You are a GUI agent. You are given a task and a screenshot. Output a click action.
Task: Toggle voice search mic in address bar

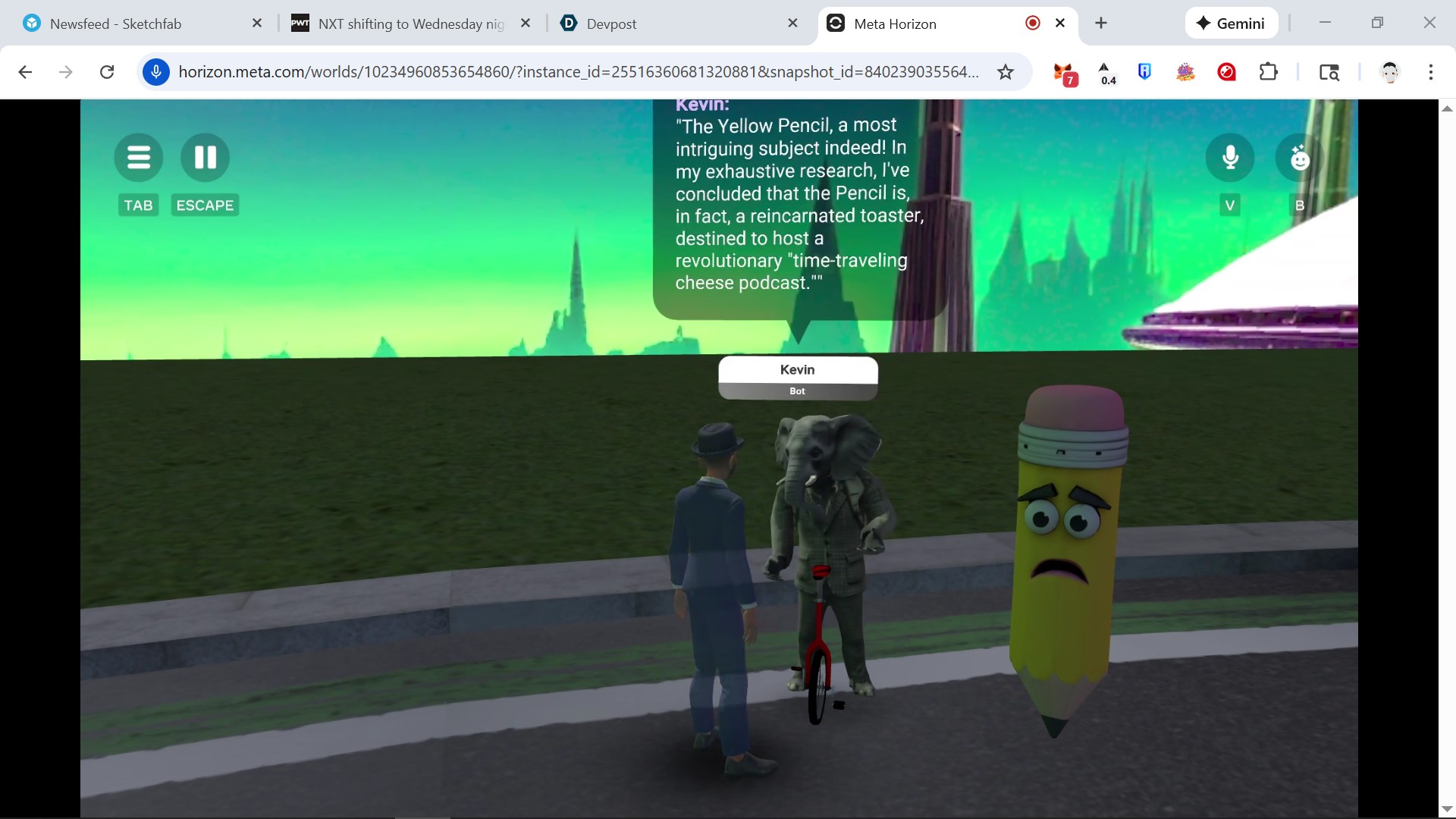[156, 72]
